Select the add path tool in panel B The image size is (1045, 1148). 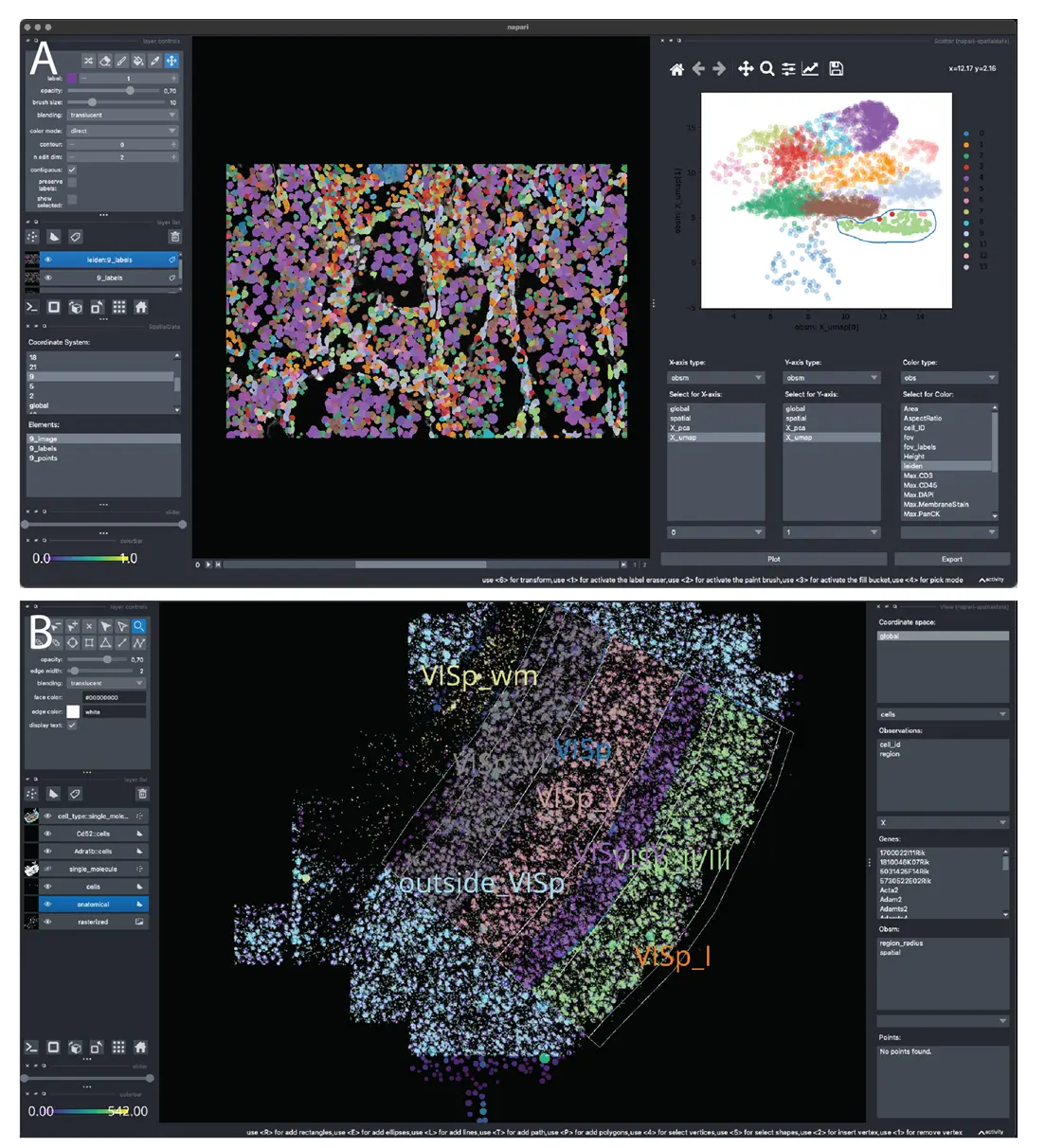click(139, 642)
